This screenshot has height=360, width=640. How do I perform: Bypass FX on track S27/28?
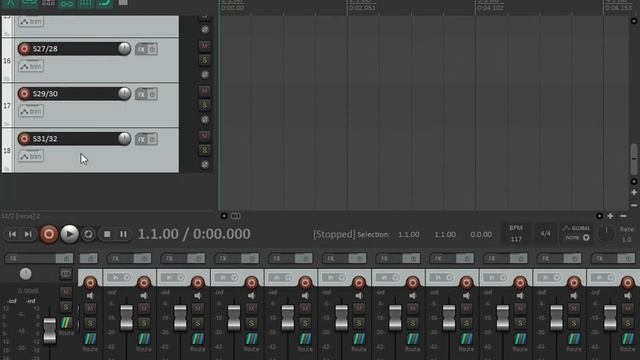coord(152,49)
